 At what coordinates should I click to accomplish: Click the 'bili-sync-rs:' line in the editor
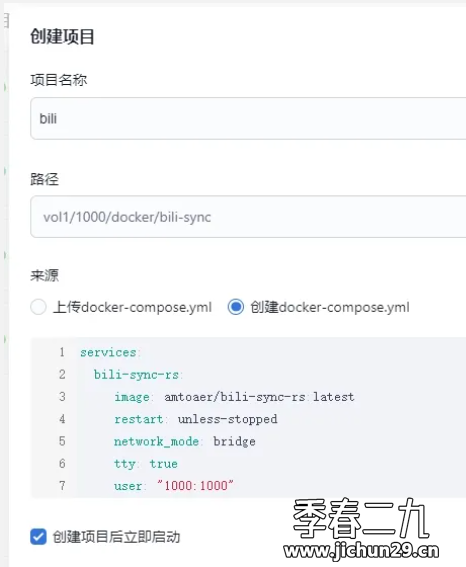point(138,375)
